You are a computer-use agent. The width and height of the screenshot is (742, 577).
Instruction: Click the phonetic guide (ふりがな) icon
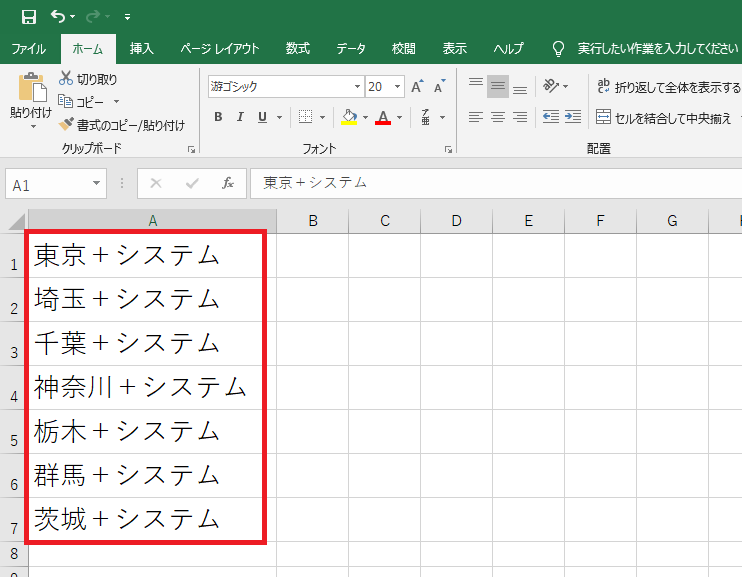pos(426,117)
